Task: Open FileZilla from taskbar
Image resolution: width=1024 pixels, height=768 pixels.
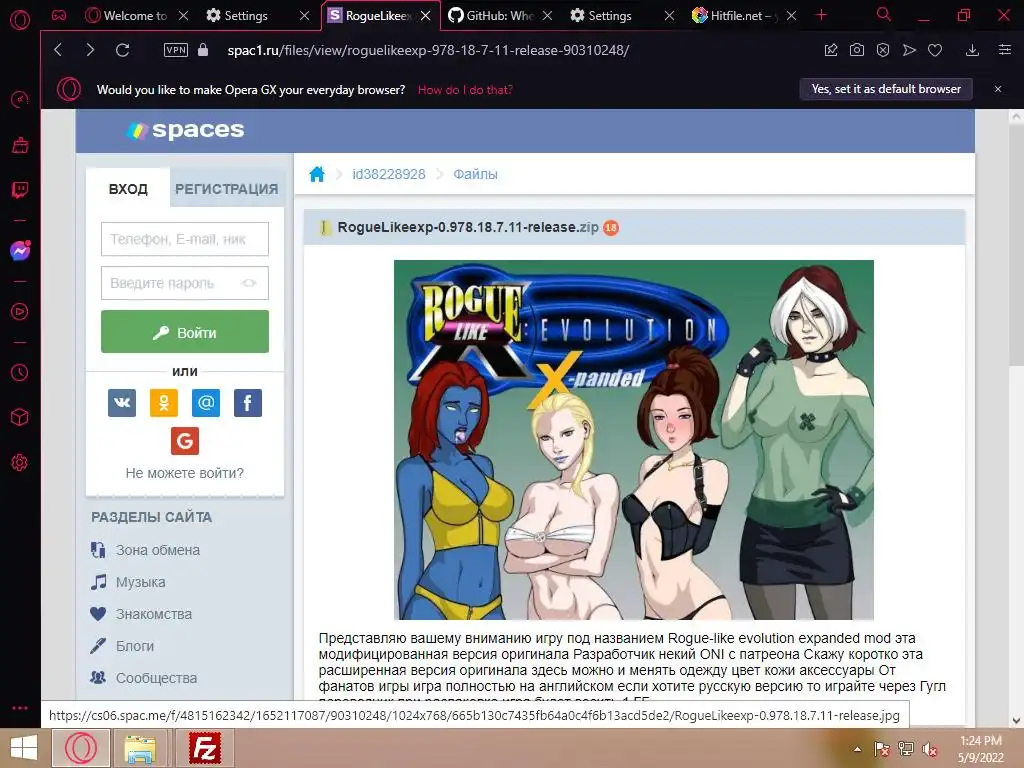Action: pyautogui.click(x=204, y=748)
